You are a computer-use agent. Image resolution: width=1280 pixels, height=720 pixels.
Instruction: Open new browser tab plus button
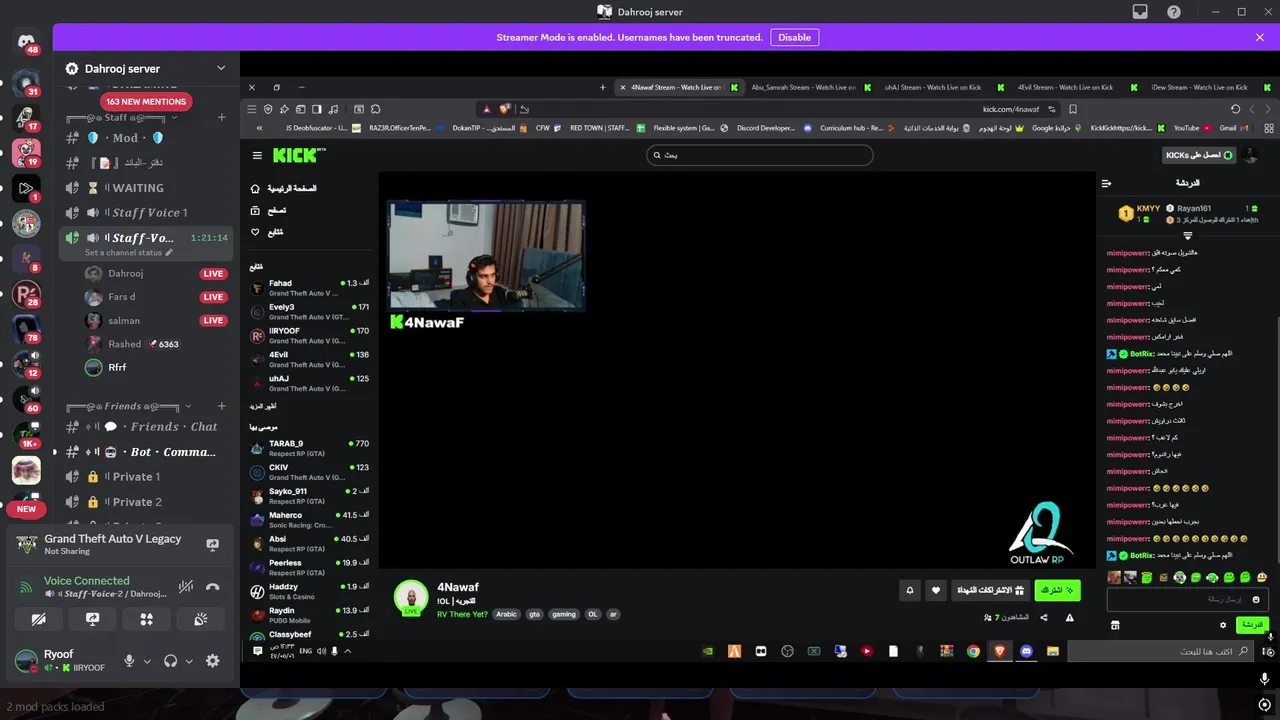click(x=603, y=87)
